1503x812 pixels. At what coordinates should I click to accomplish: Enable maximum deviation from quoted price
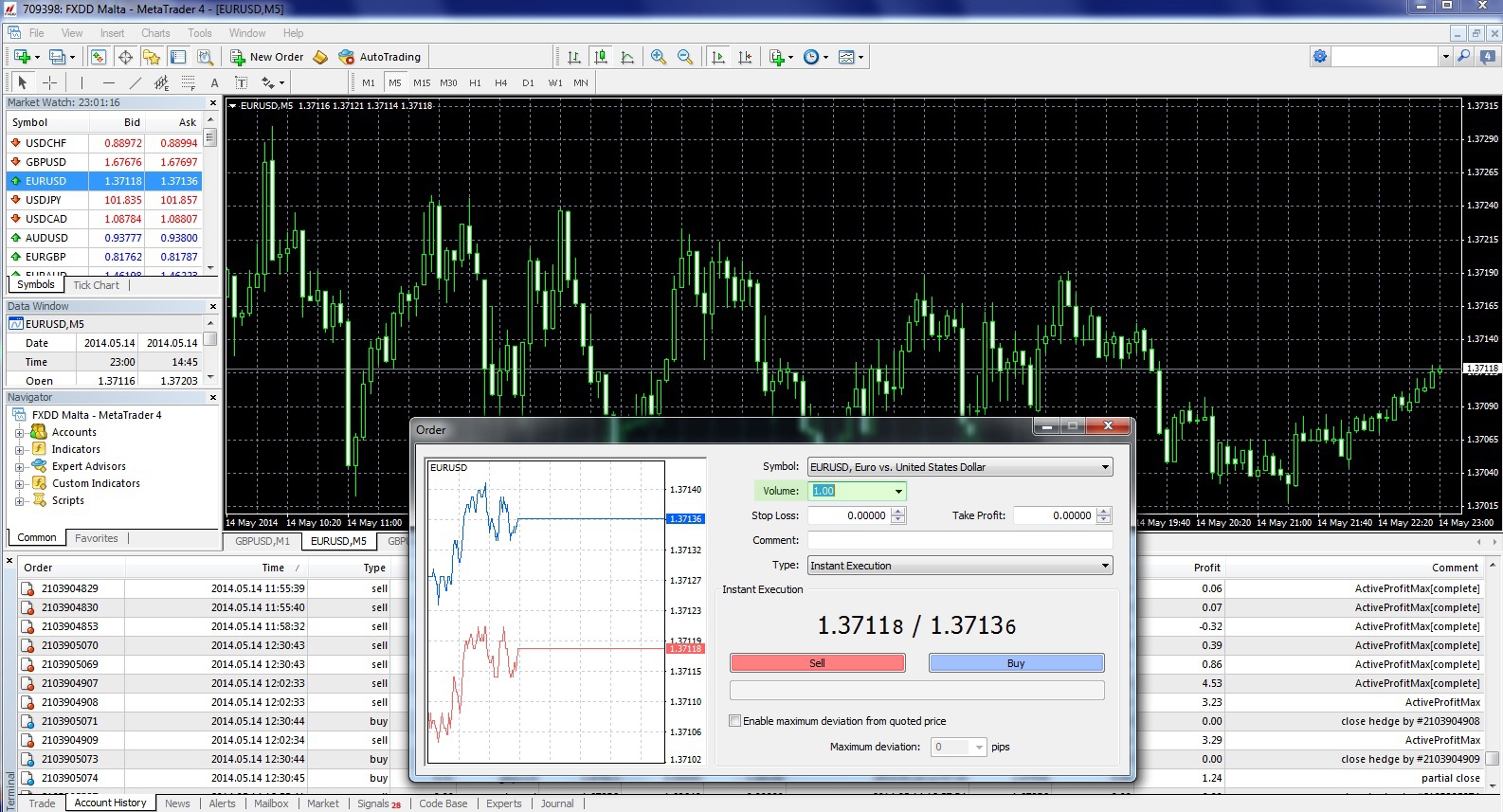click(734, 721)
